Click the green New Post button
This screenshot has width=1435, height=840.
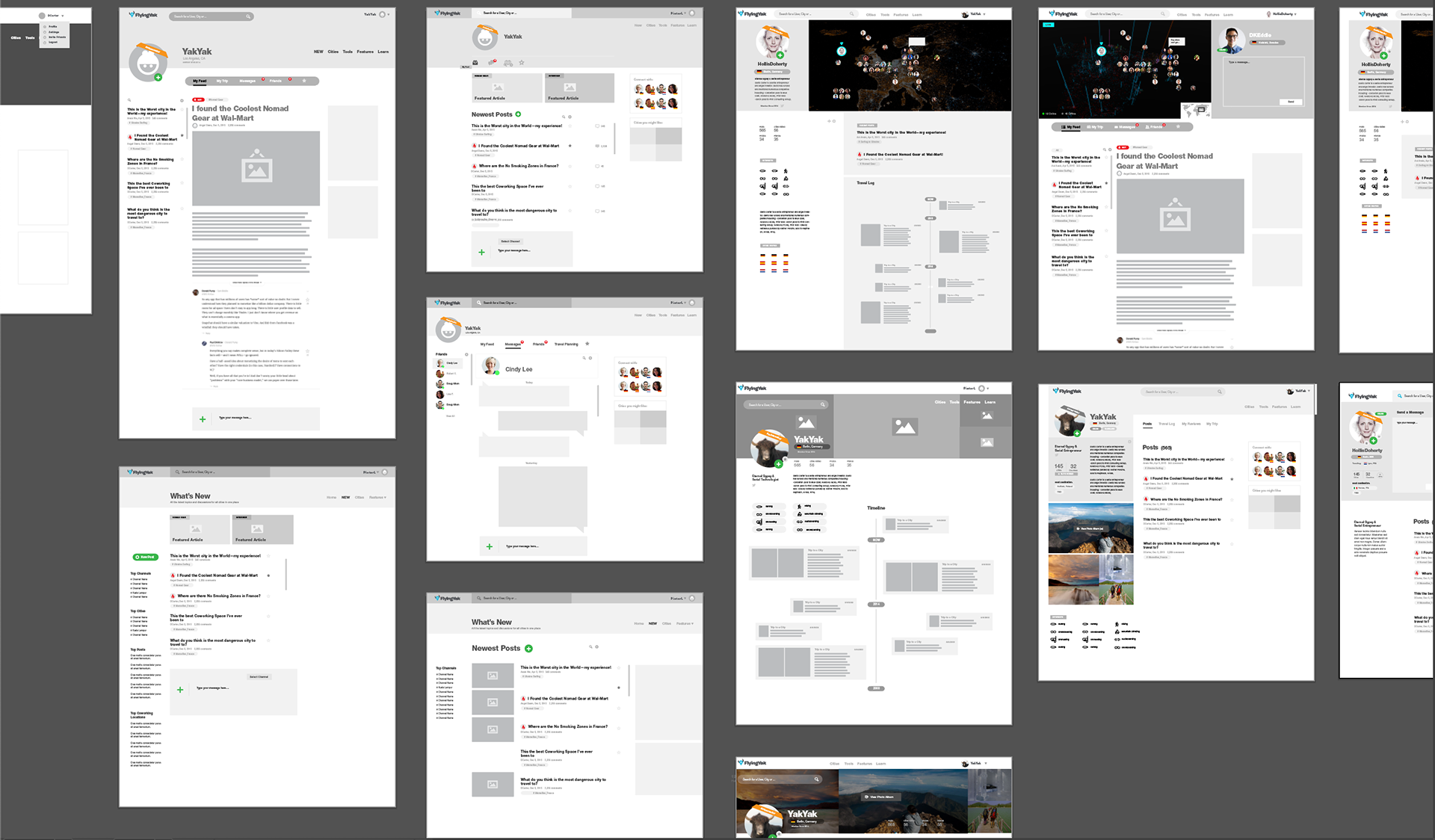click(x=145, y=557)
